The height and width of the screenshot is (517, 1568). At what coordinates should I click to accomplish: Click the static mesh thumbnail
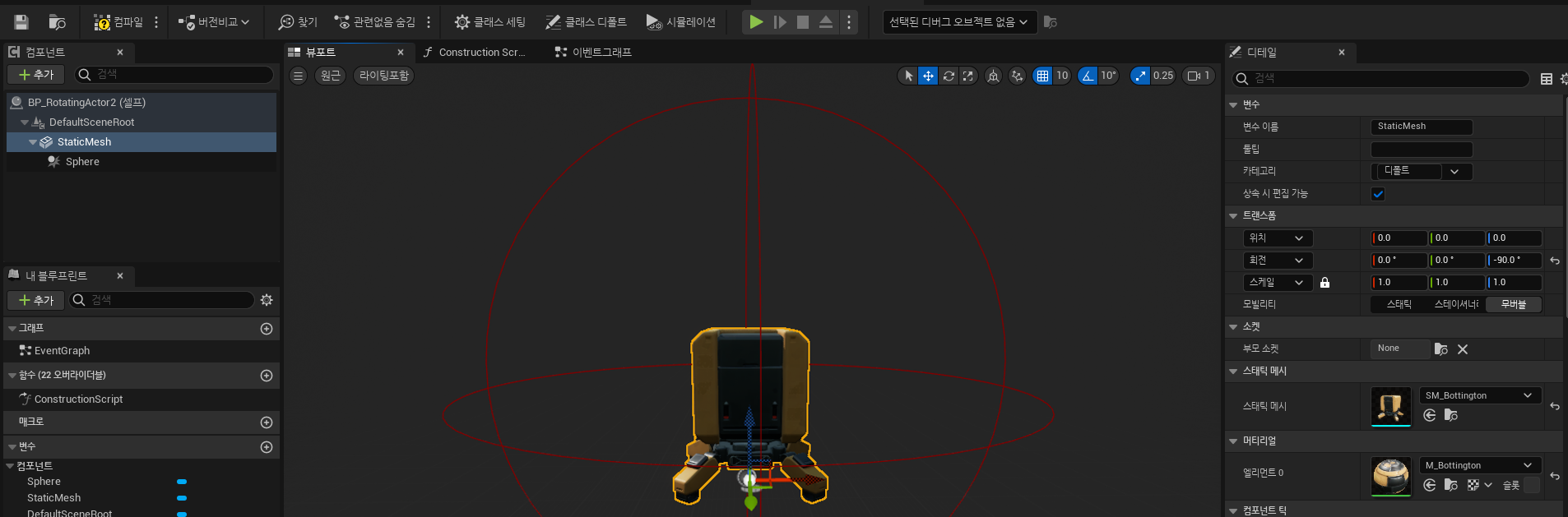coord(1391,407)
